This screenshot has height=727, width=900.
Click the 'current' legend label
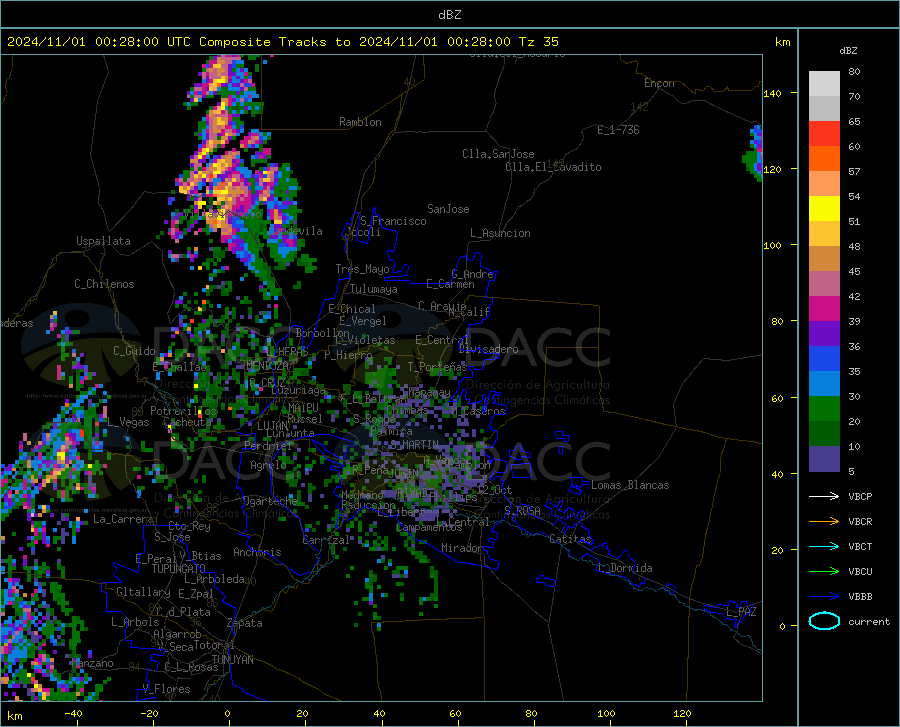click(x=869, y=621)
